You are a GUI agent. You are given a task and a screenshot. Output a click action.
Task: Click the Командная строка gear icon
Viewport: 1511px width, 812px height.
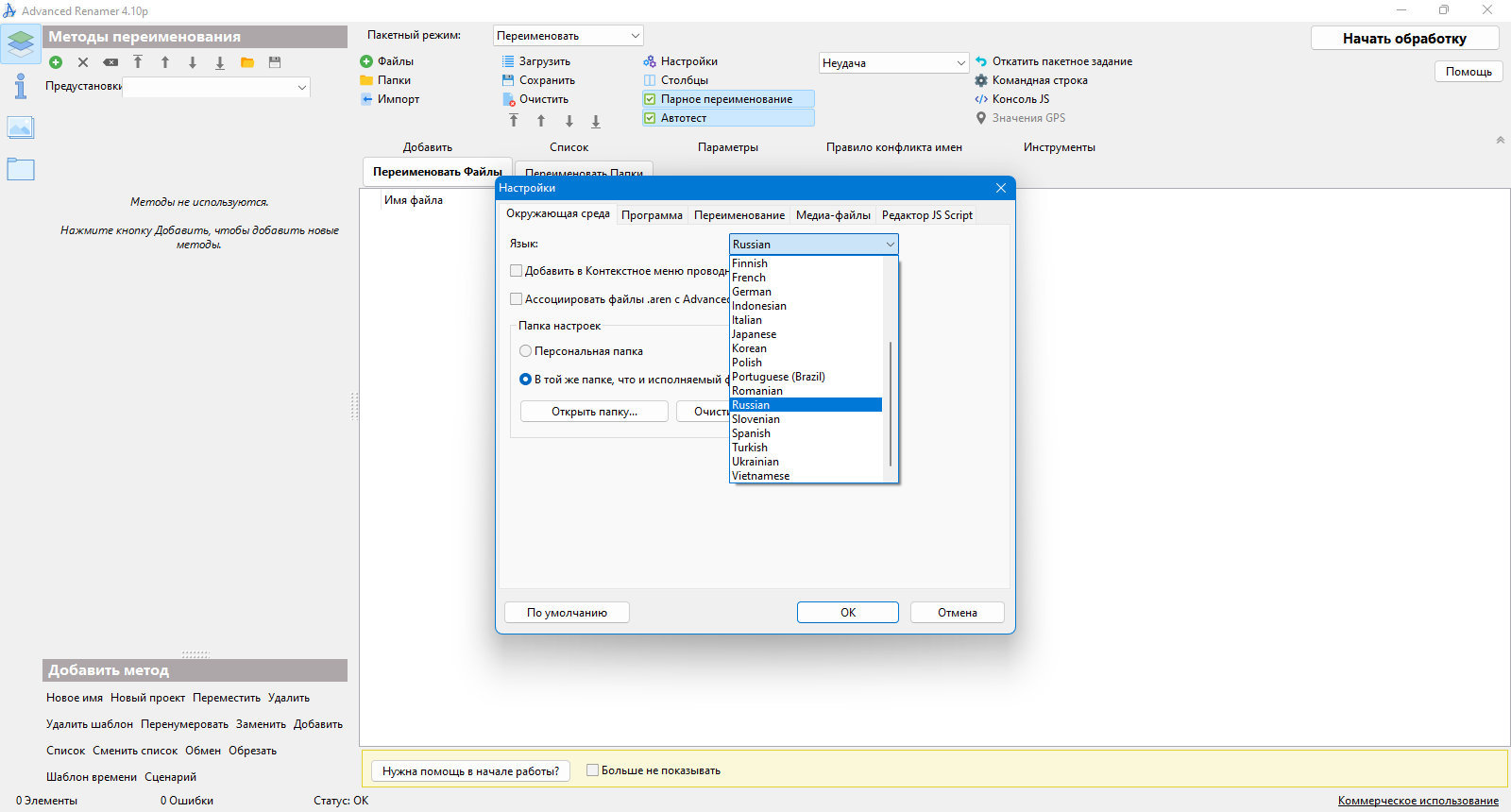981,80
